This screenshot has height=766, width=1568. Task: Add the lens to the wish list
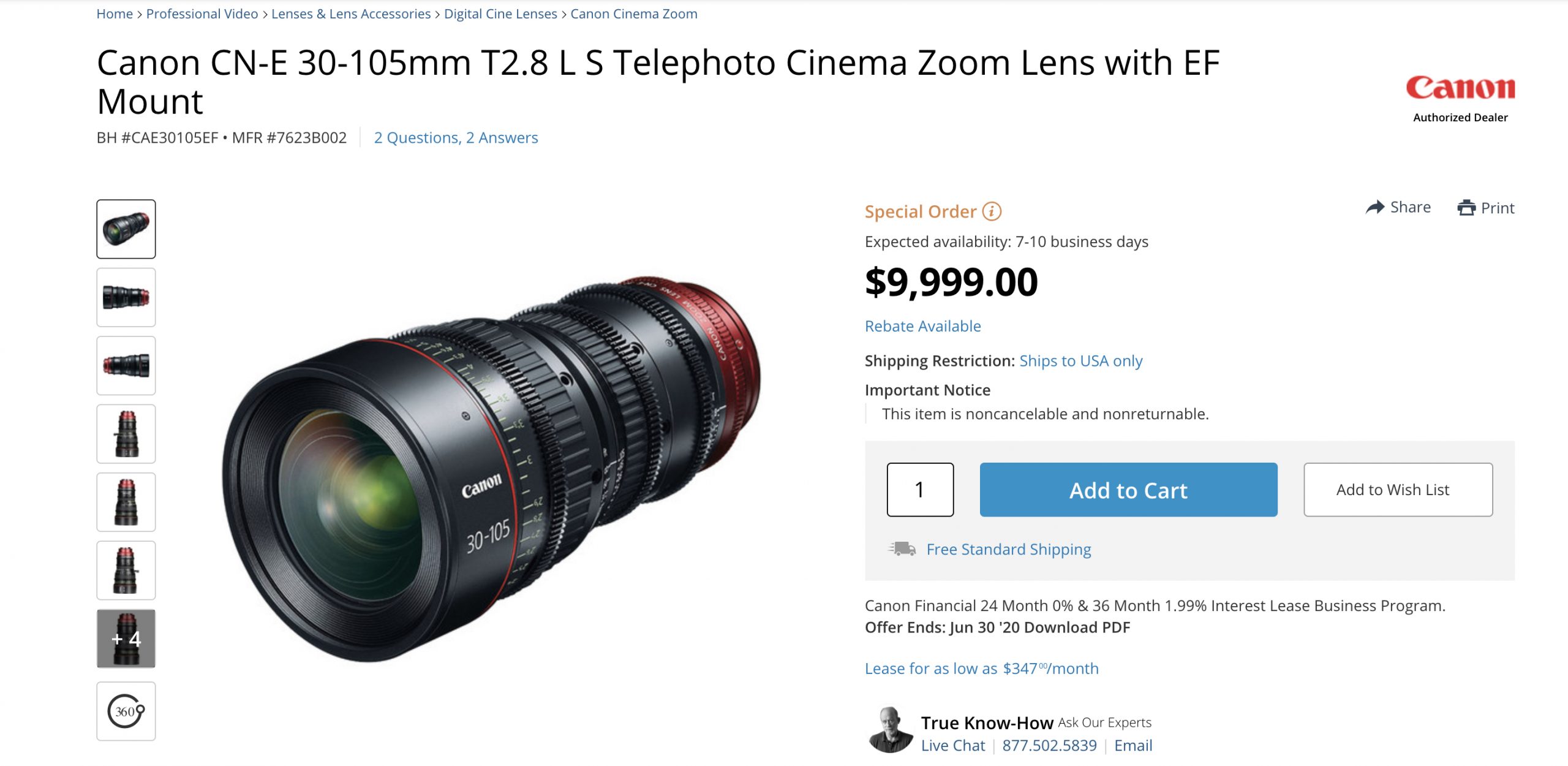click(x=1398, y=490)
